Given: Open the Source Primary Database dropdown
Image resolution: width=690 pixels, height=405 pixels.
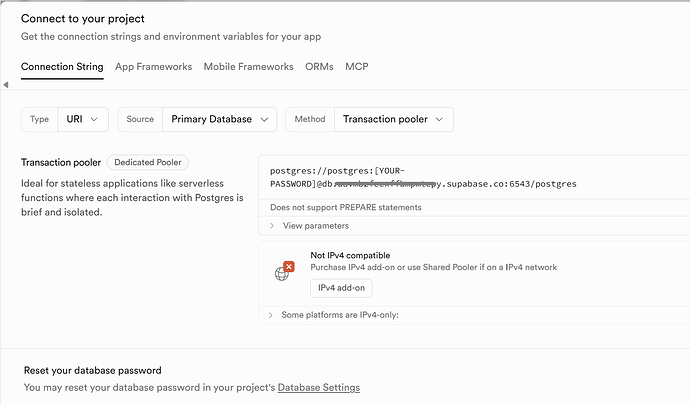Looking at the screenshot, I should click(x=218, y=119).
